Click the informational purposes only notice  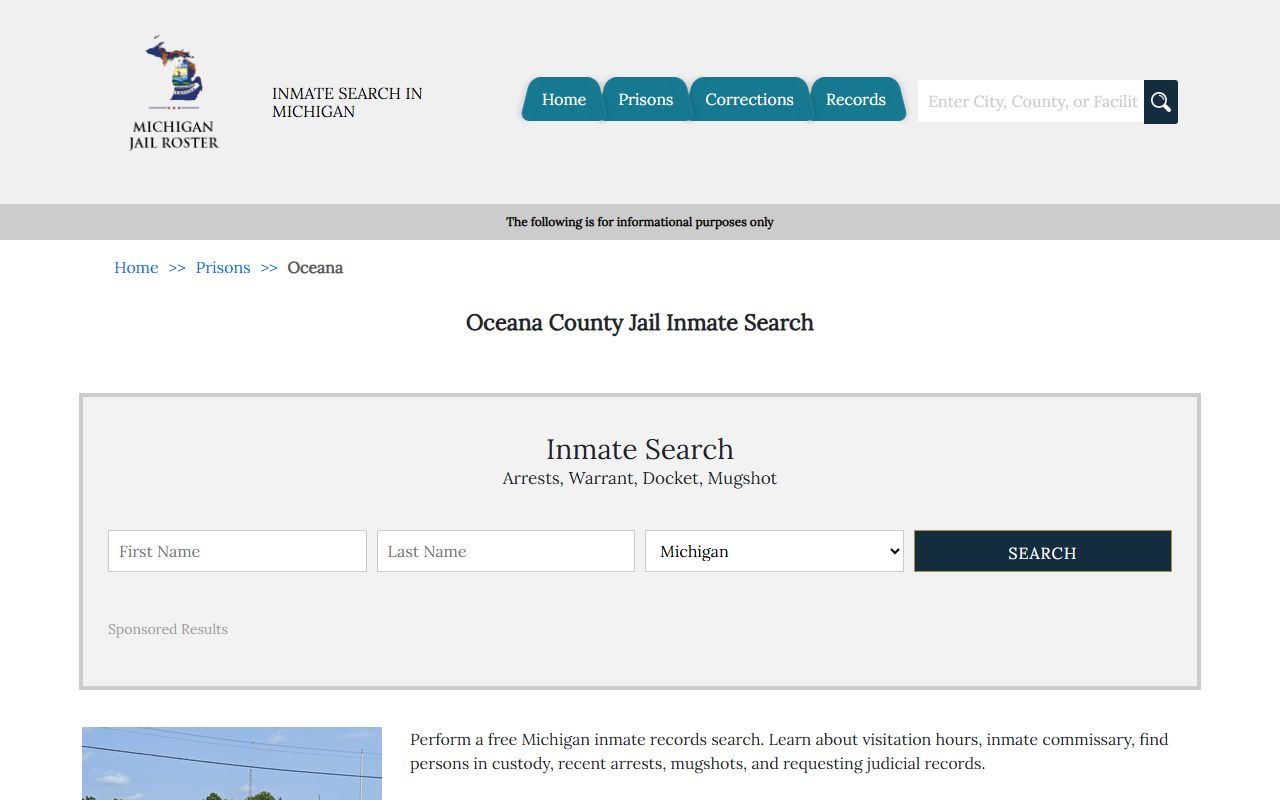(640, 222)
